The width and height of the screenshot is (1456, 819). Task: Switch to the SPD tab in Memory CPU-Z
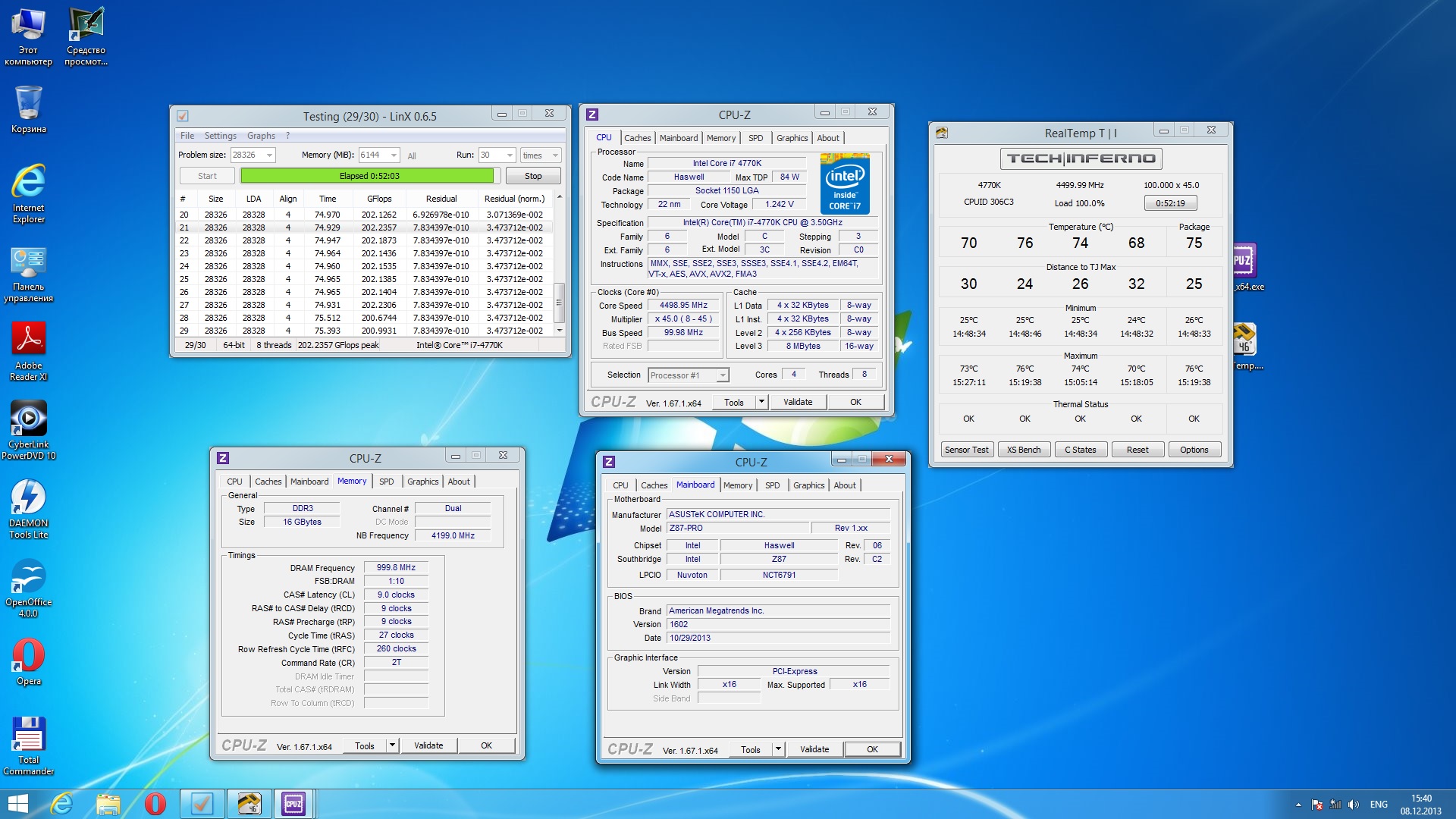(386, 482)
